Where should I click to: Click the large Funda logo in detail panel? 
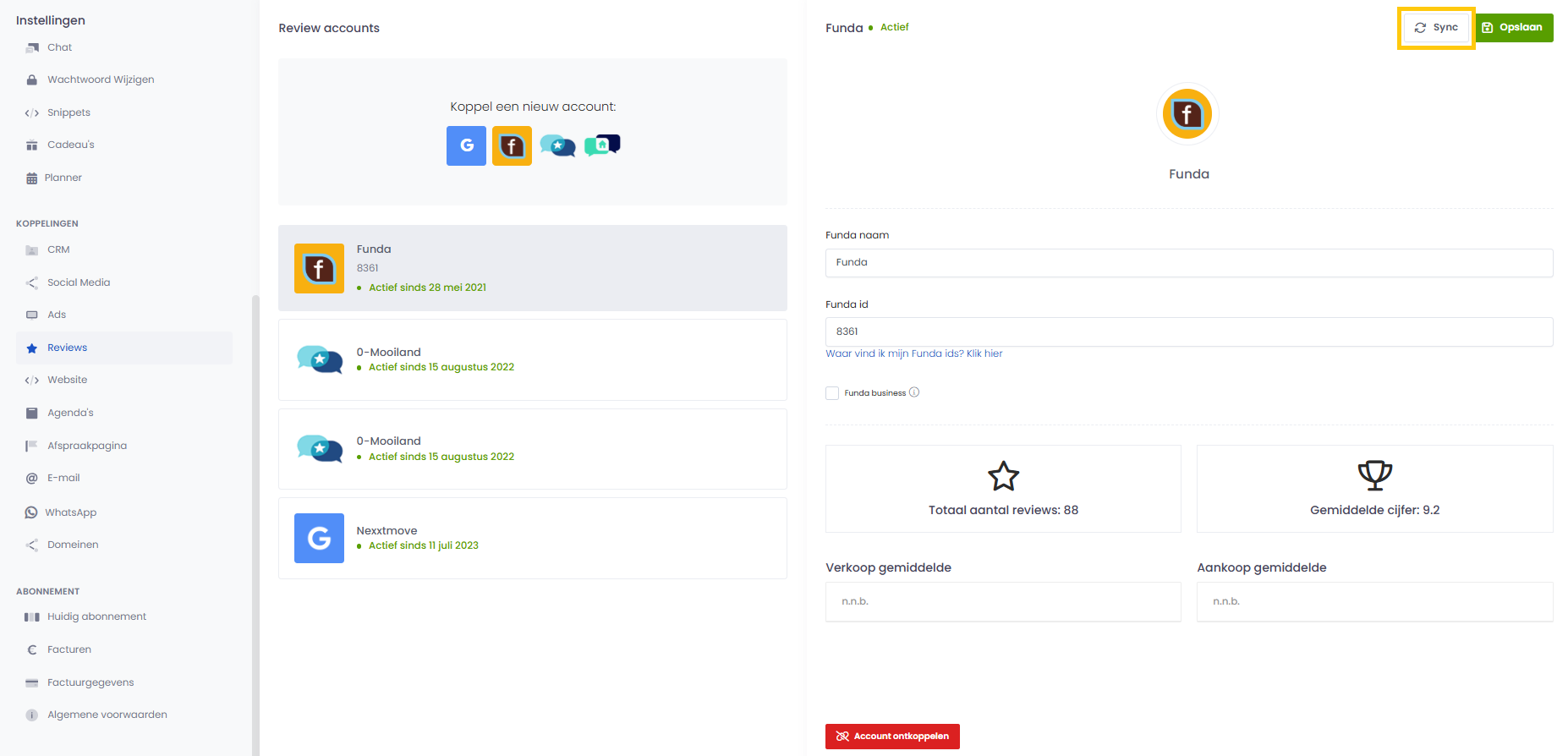[1187, 113]
